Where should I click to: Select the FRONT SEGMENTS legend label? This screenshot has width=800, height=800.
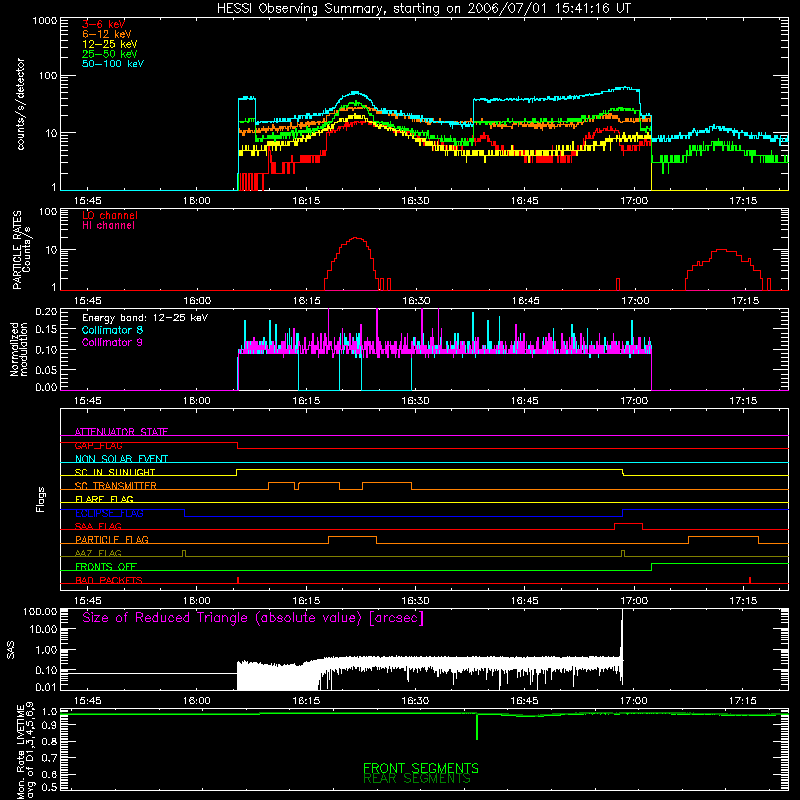[421, 768]
